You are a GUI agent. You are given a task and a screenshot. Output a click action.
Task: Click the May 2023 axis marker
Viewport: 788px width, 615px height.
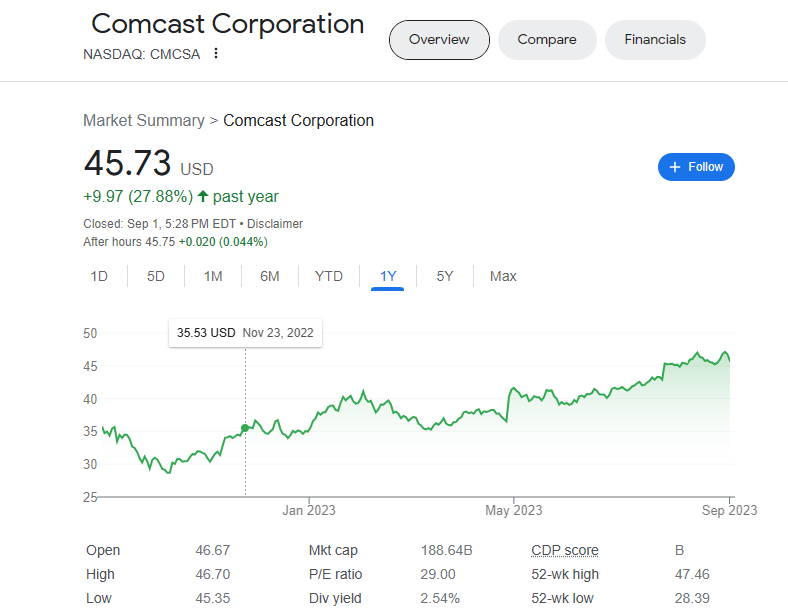pyautogui.click(x=514, y=510)
